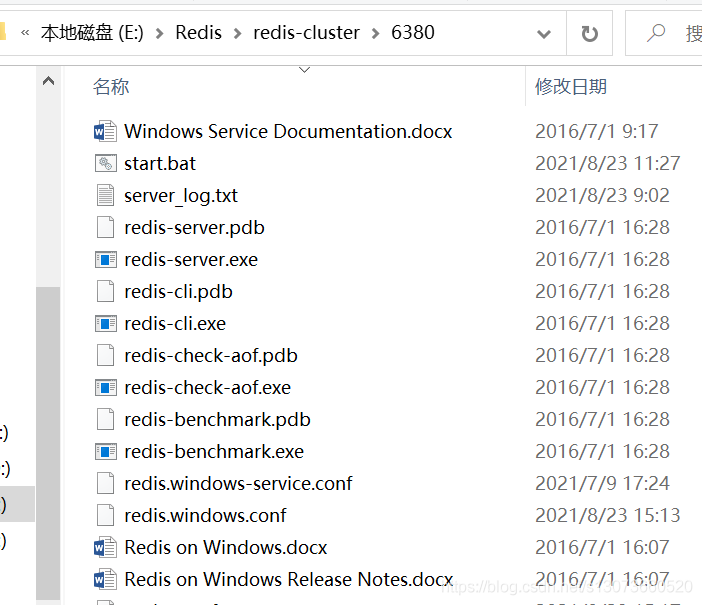Screen dimensions: 702x605
Task: Go to the Redis folder in breadcrumb
Action: [198, 33]
